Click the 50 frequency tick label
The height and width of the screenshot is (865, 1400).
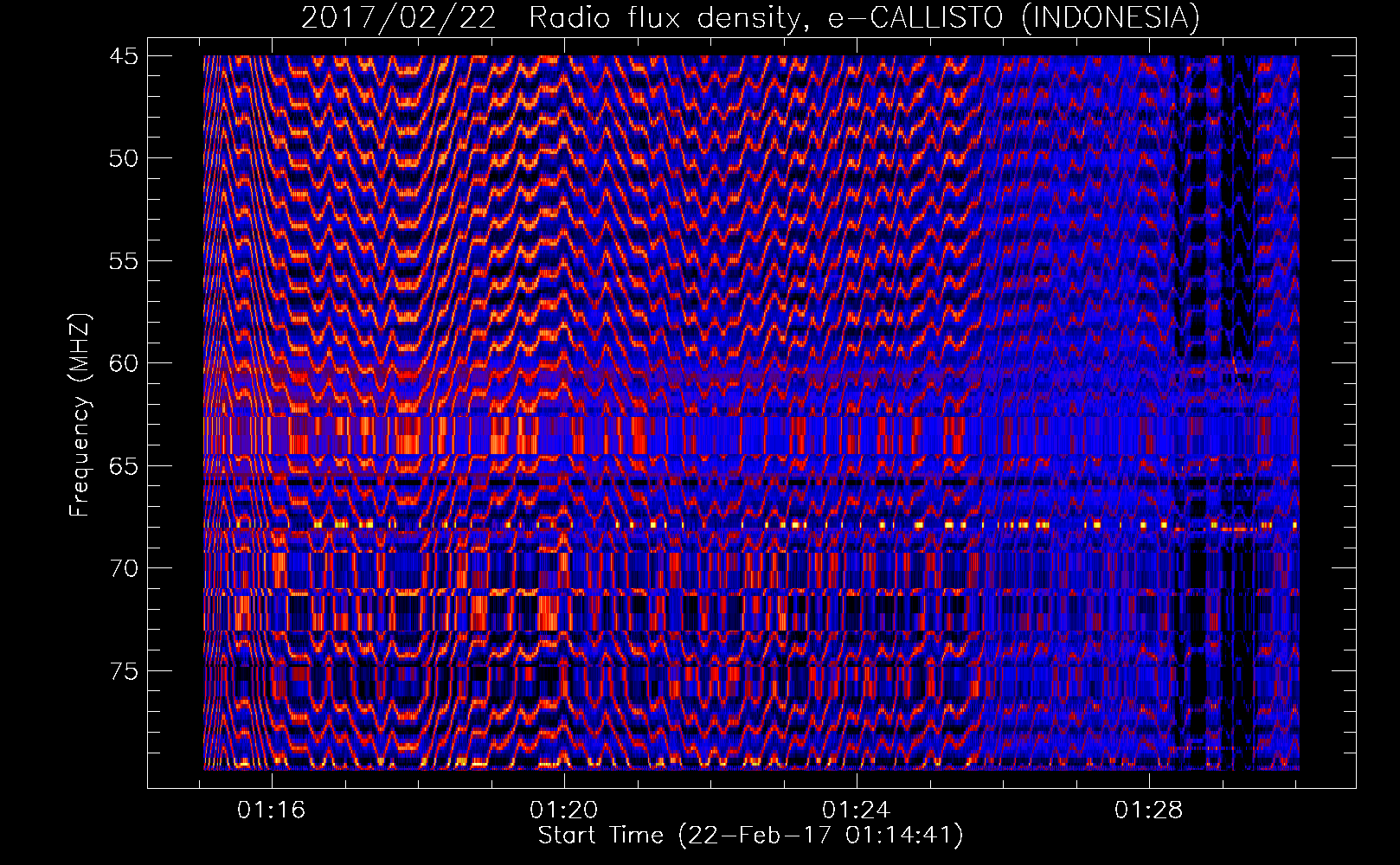[123, 158]
